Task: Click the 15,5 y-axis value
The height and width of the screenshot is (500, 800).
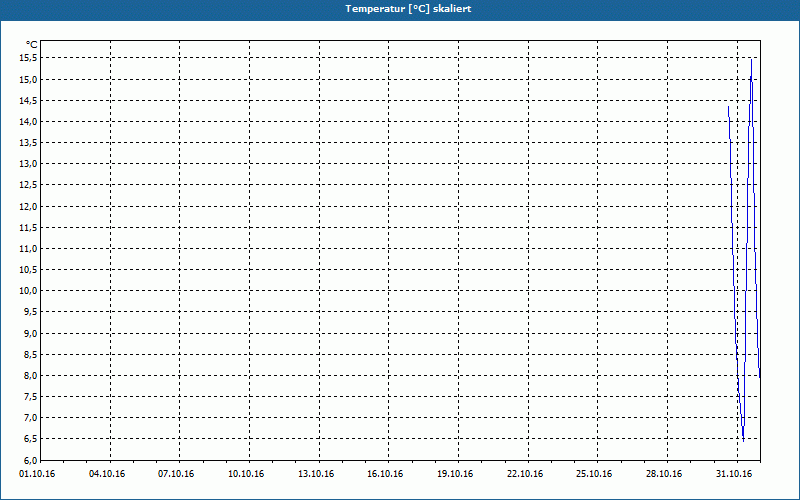Action: 29,58
